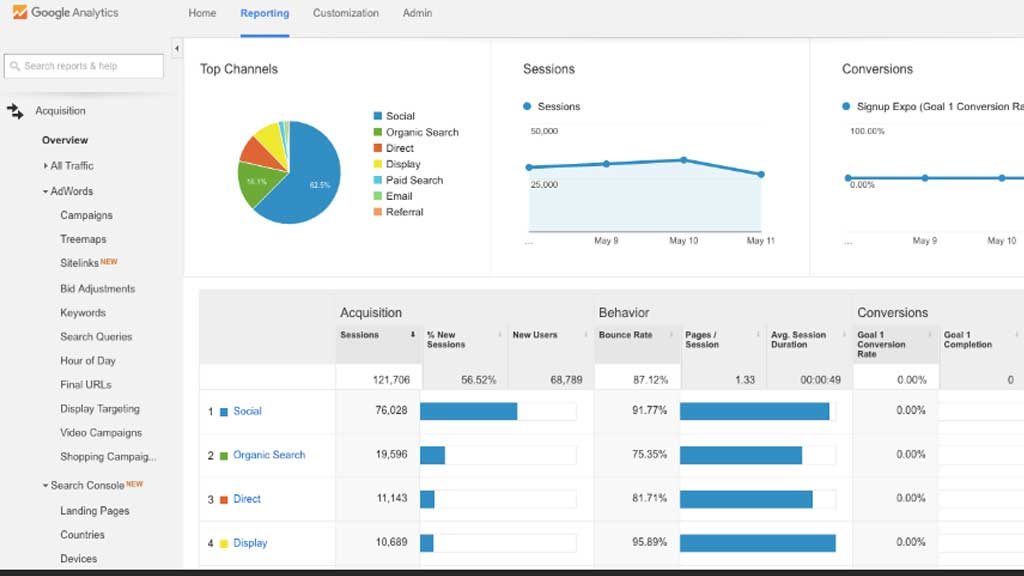Go to the Home tab
Viewport: 1024px width, 576px height.
click(x=202, y=13)
